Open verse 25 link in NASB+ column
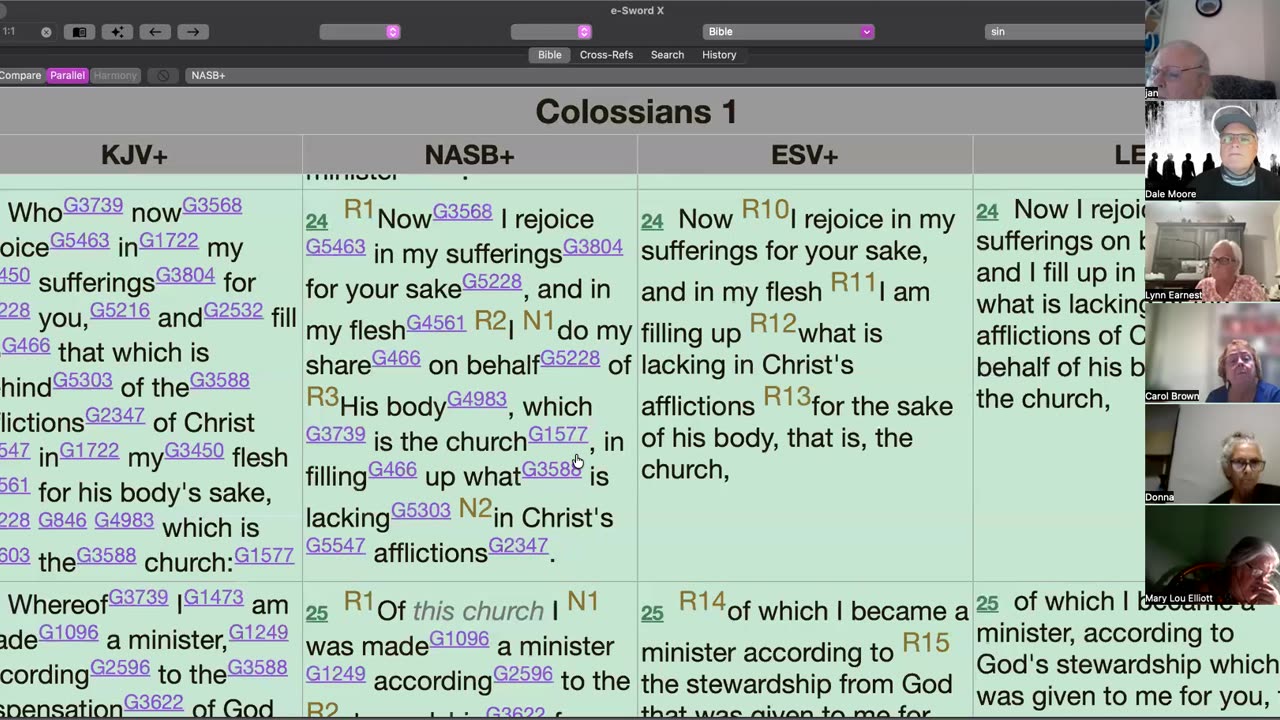The image size is (1280, 720). [x=317, y=613]
